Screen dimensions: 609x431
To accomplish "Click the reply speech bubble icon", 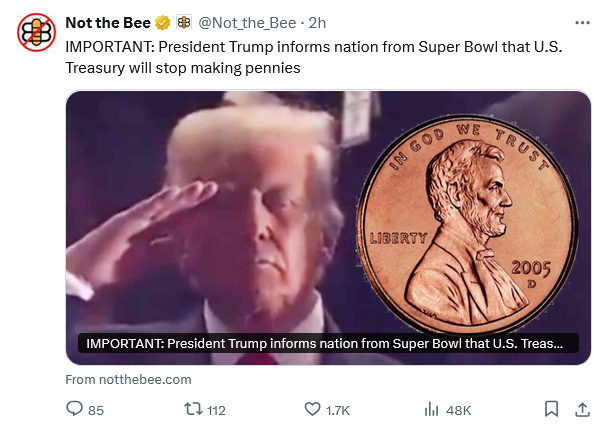I will [x=73, y=409].
